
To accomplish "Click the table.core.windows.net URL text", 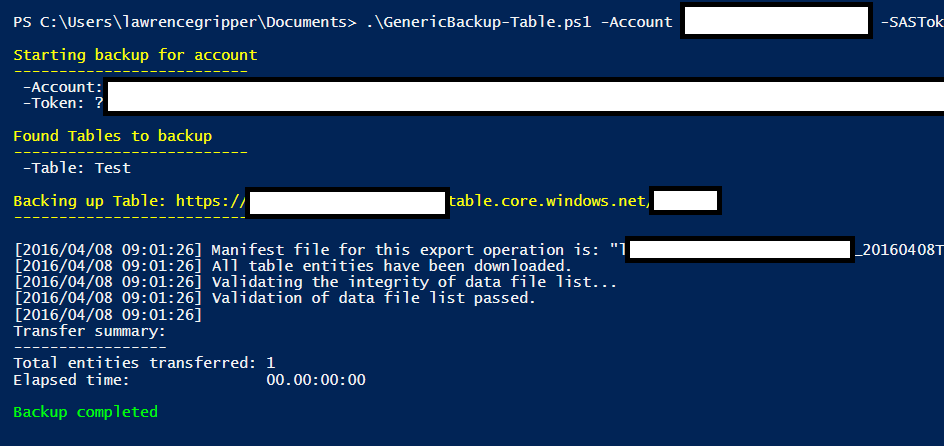I will pyautogui.click(x=549, y=201).
